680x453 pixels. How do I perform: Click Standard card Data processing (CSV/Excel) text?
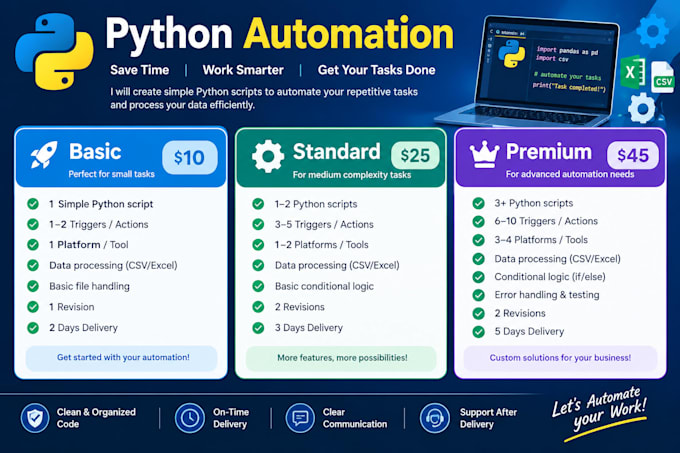(x=337, y=265)
